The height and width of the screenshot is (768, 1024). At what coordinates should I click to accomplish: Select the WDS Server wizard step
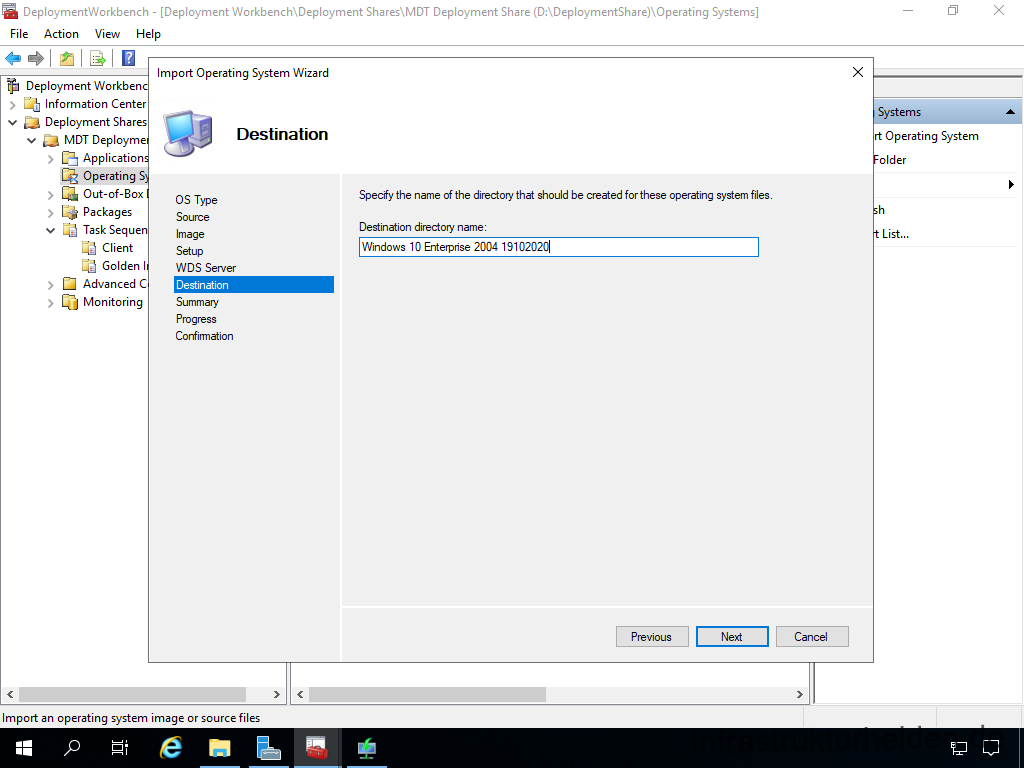coord(206,268)
